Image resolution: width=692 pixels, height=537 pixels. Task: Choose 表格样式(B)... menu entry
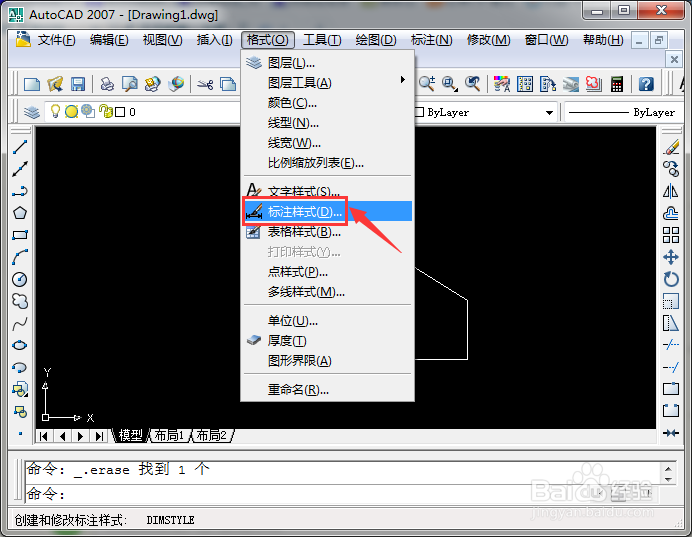327,232
